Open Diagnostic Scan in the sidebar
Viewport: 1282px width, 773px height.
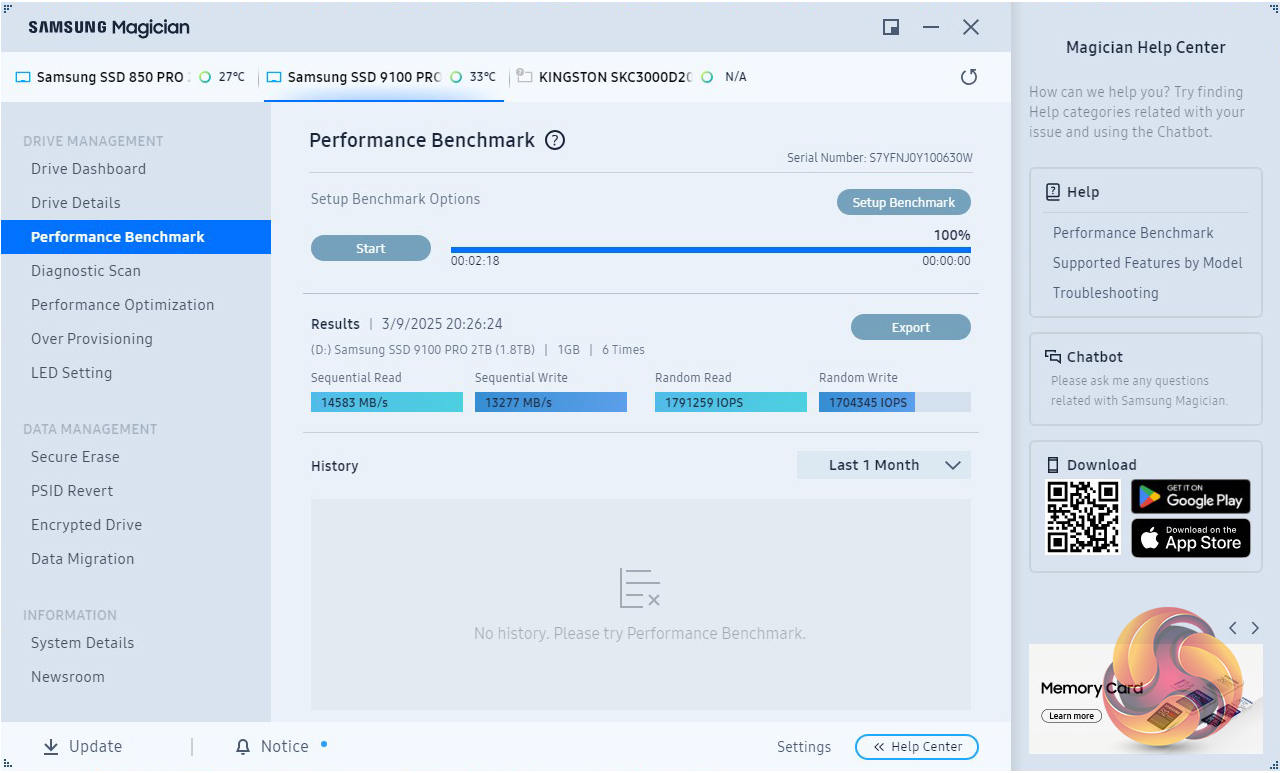click(x=86, y=271)
